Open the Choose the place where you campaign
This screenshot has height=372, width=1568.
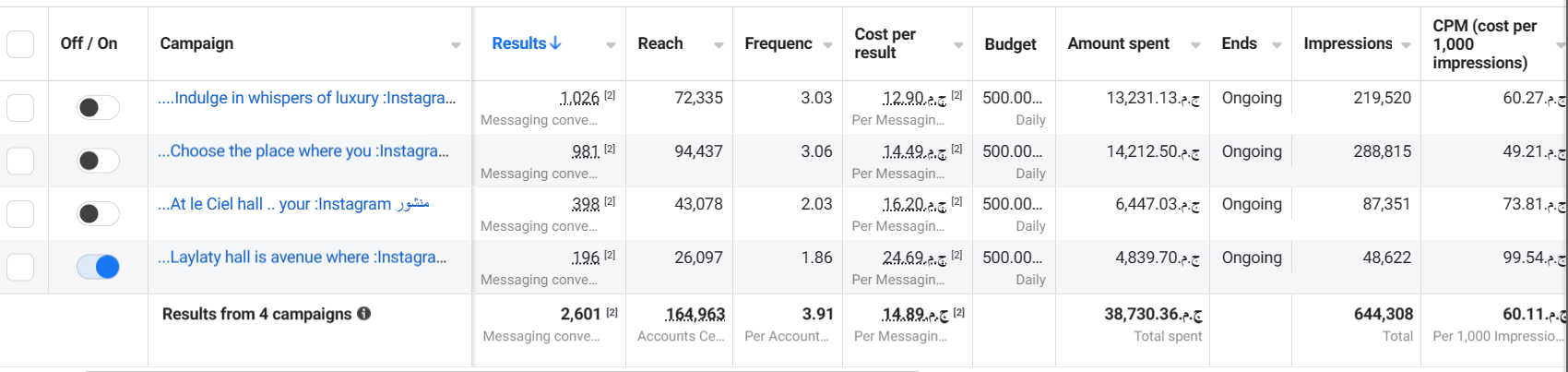[303, 151]
